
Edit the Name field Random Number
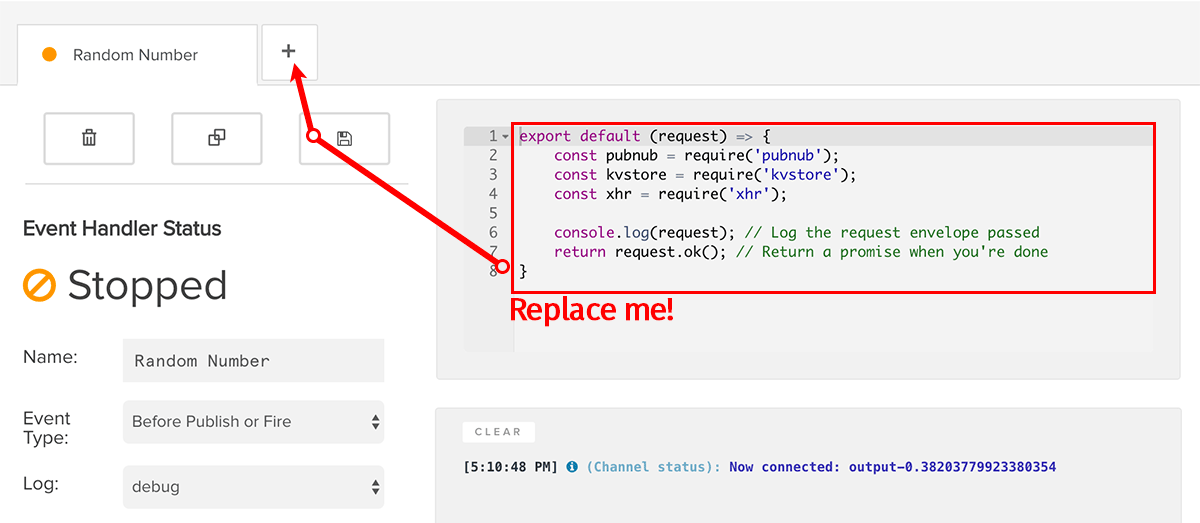253,360
